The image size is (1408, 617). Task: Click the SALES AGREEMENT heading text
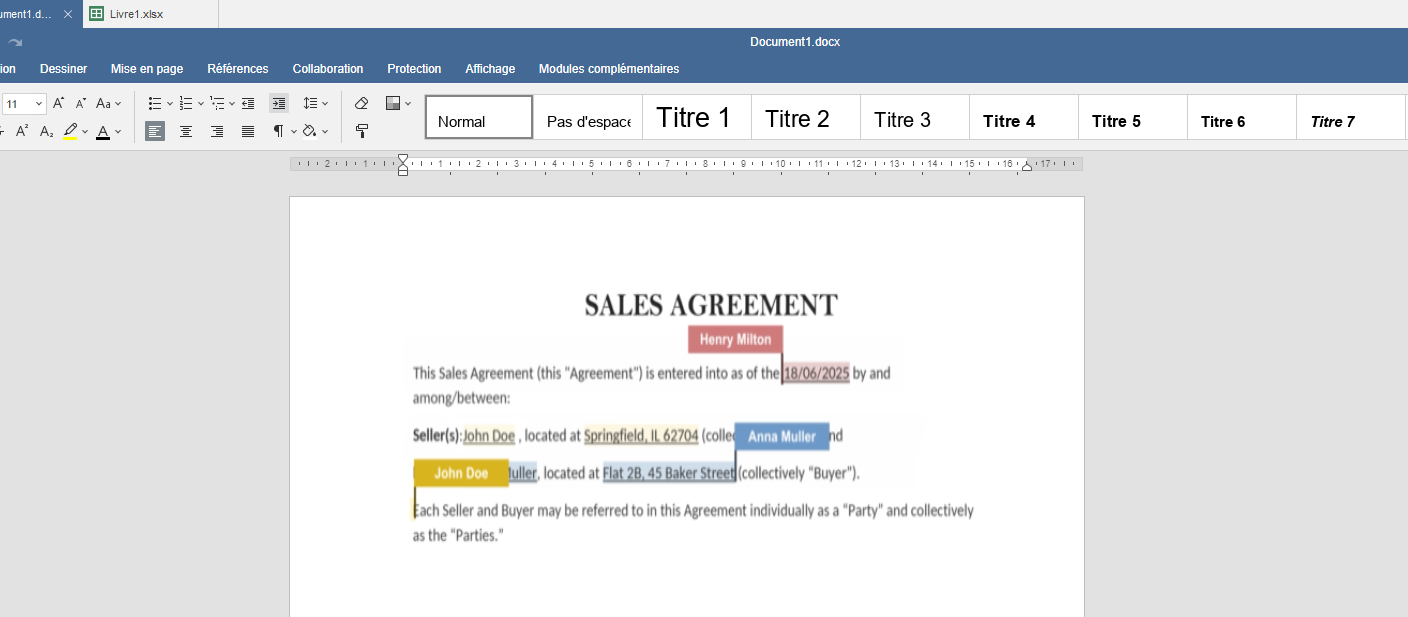coord(711,305)
